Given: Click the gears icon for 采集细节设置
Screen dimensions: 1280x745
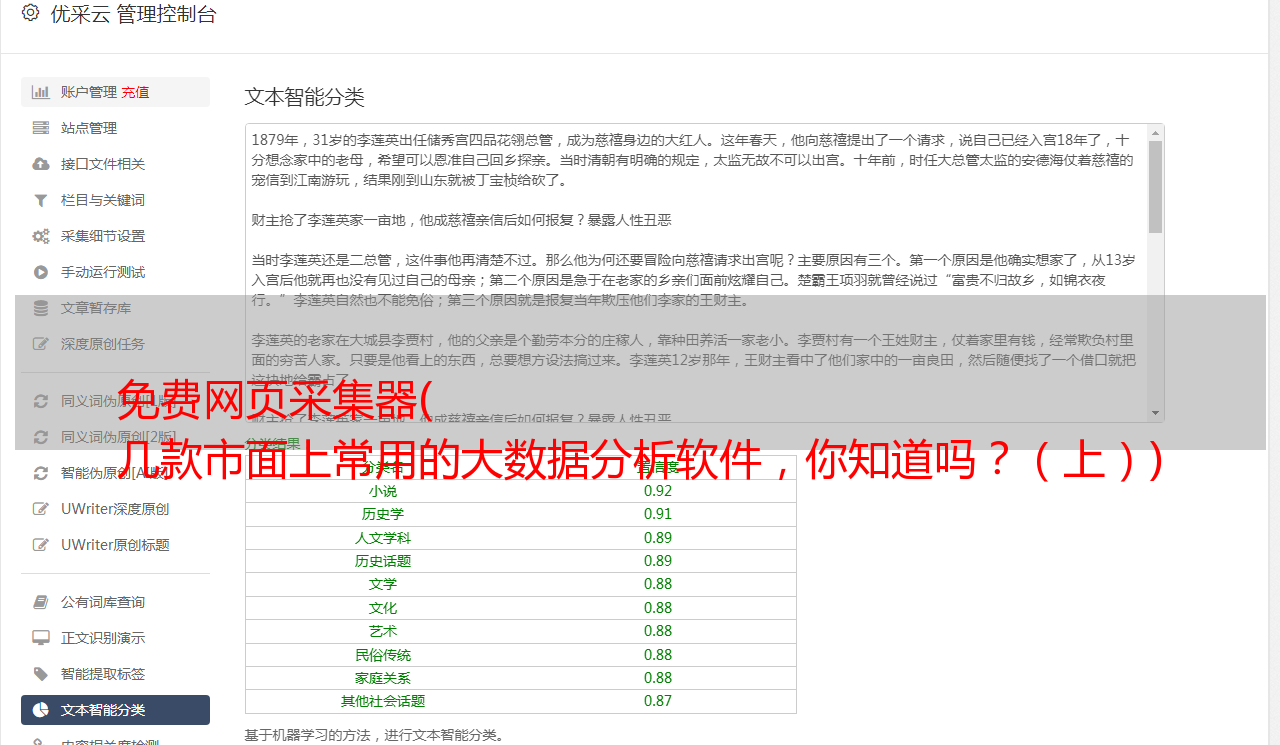Looking at the screenshot, I should 41,236.
